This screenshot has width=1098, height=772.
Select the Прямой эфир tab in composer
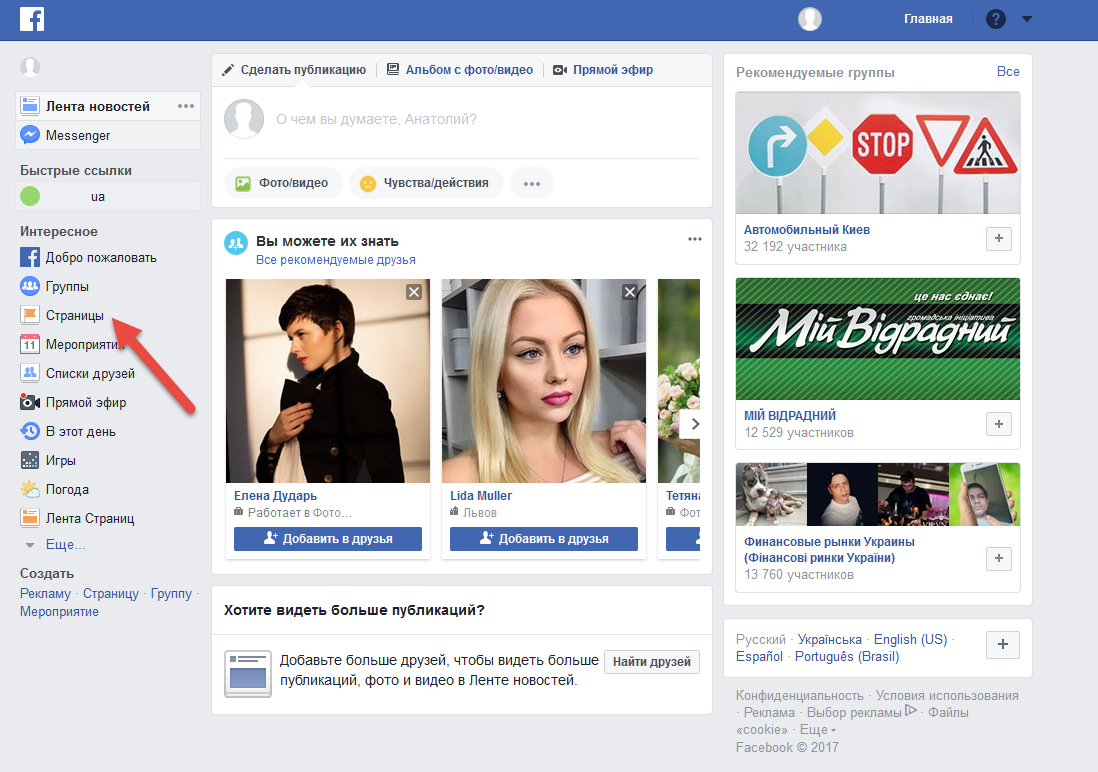click(603, 70)
